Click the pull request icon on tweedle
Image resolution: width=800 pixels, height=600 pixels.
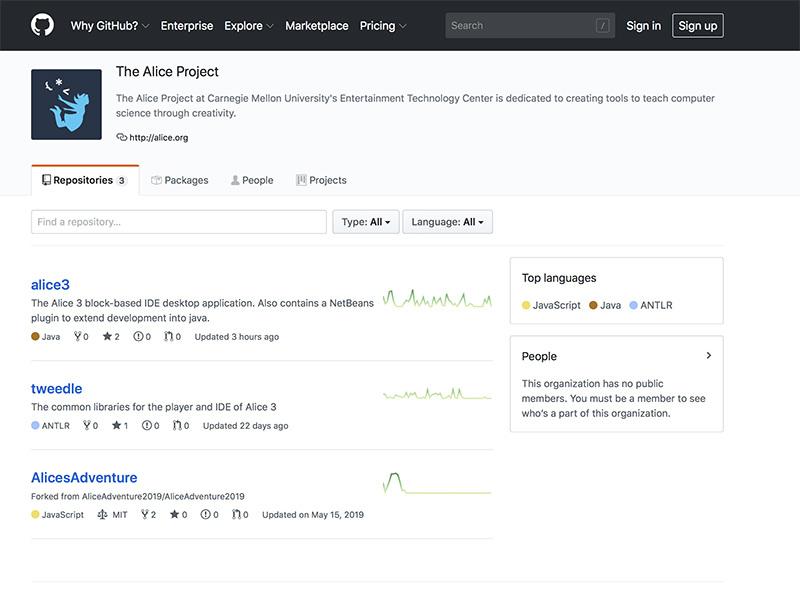(177, 425)
